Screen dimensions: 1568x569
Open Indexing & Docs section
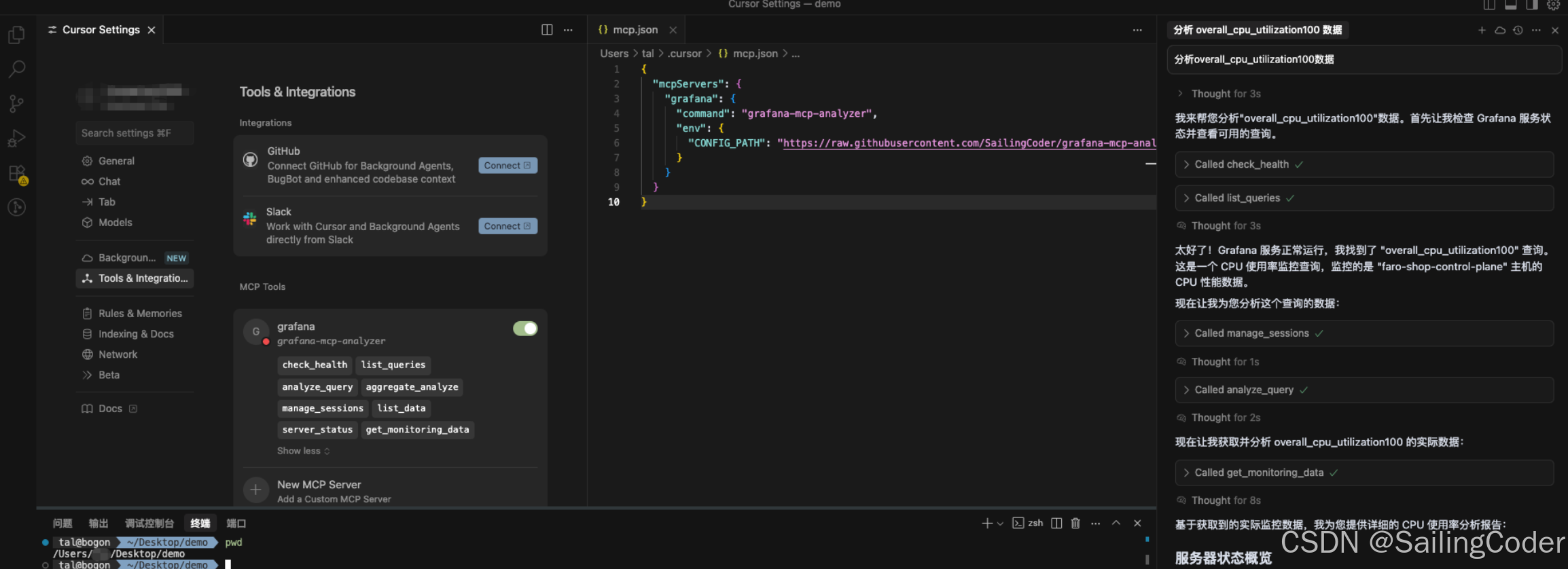pyautogui.click(x=135, y=334)
